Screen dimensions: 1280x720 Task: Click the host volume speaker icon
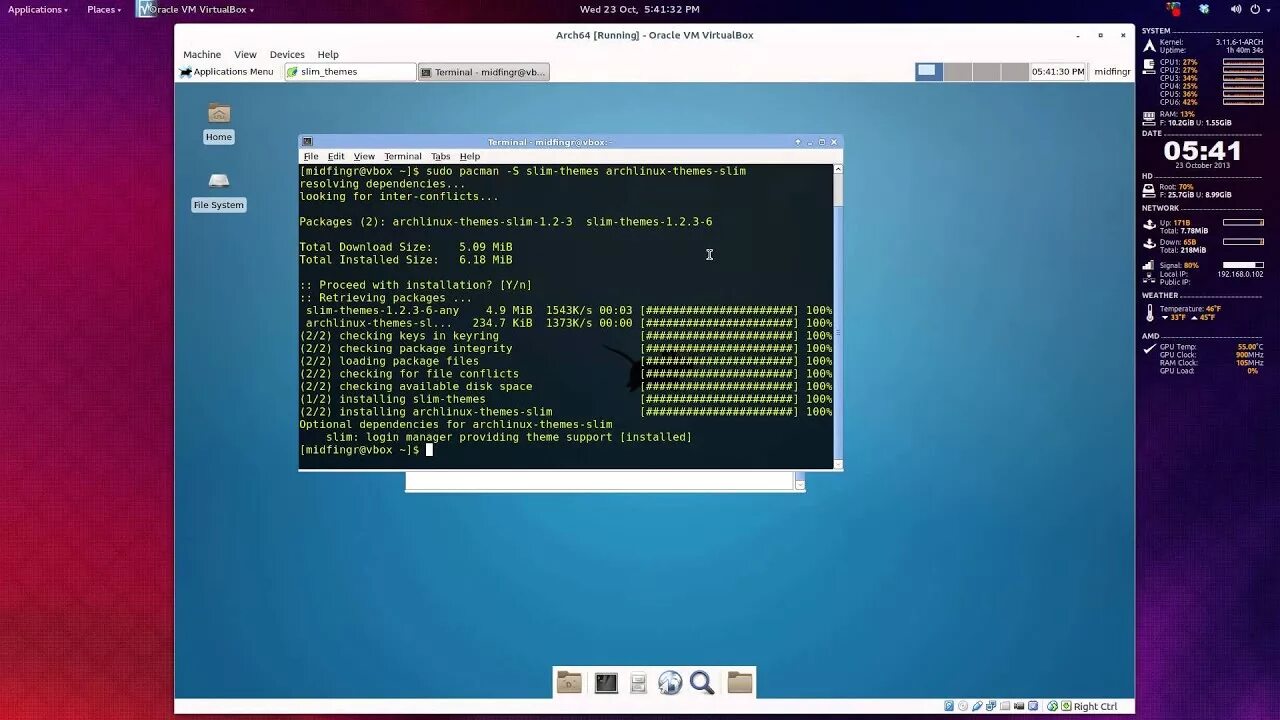pyautogui.click(x=1236, y=9)
